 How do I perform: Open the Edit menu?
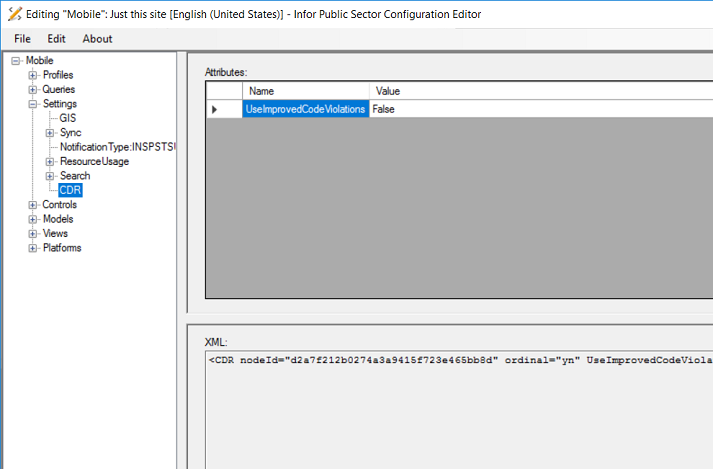(x=56, y=39)
